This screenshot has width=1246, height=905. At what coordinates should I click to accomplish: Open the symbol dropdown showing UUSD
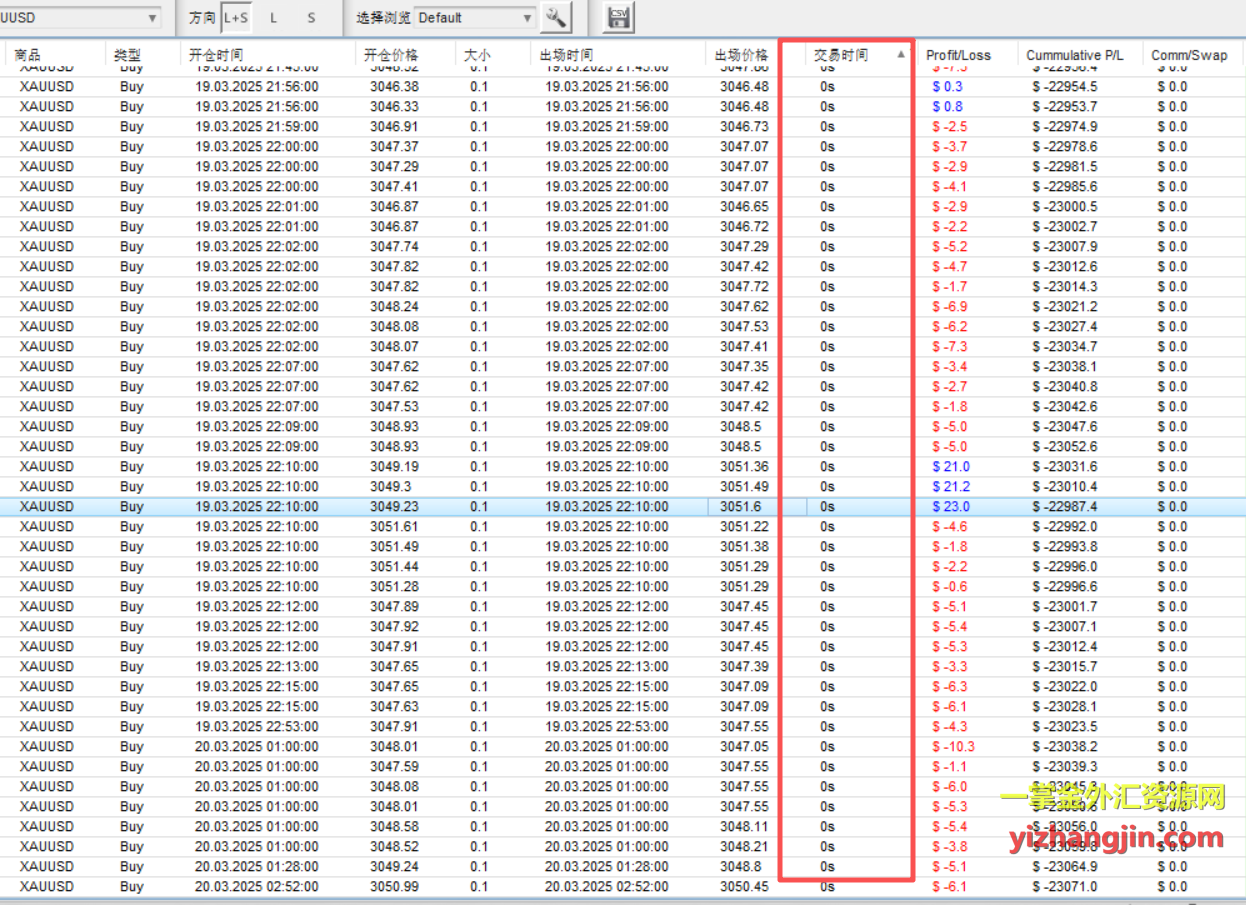(80, 18)
